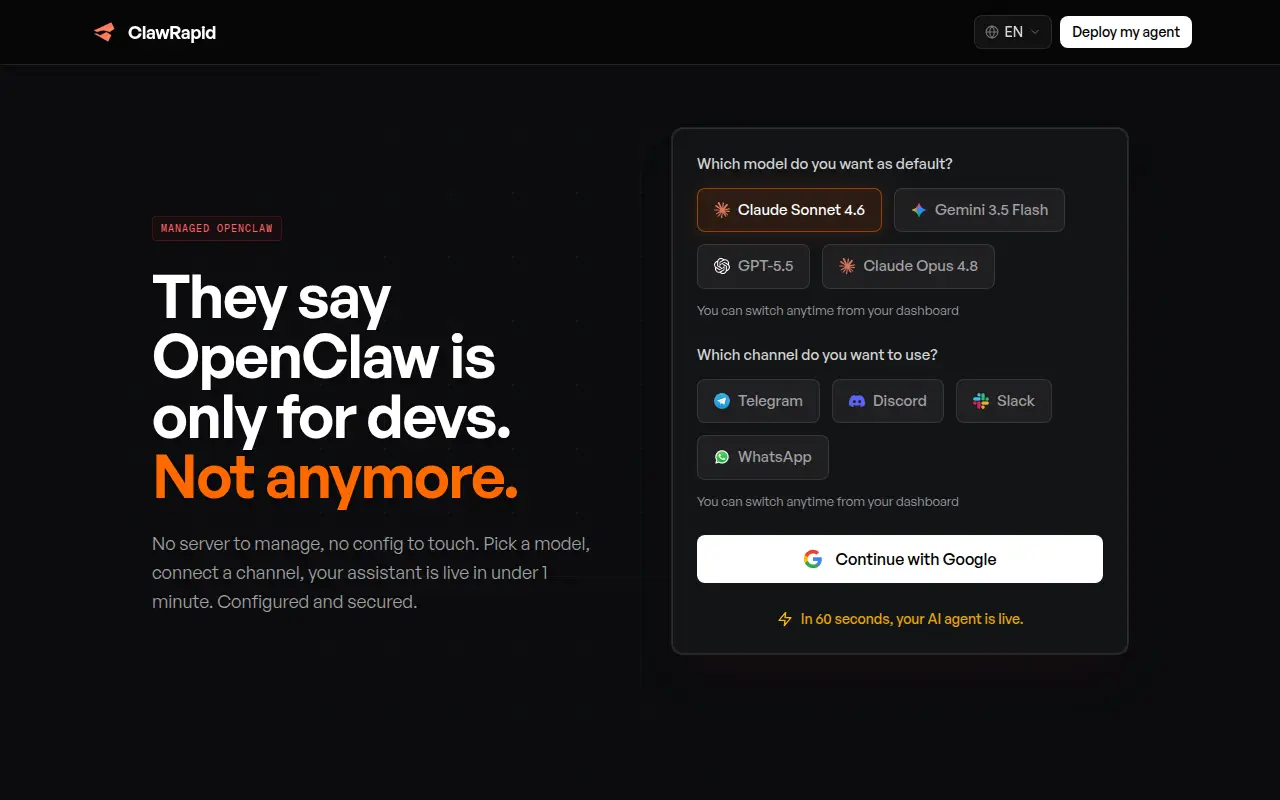
Task: Click Deploy my agent button
Action: pyautogui.click(x=1126, y=32)
